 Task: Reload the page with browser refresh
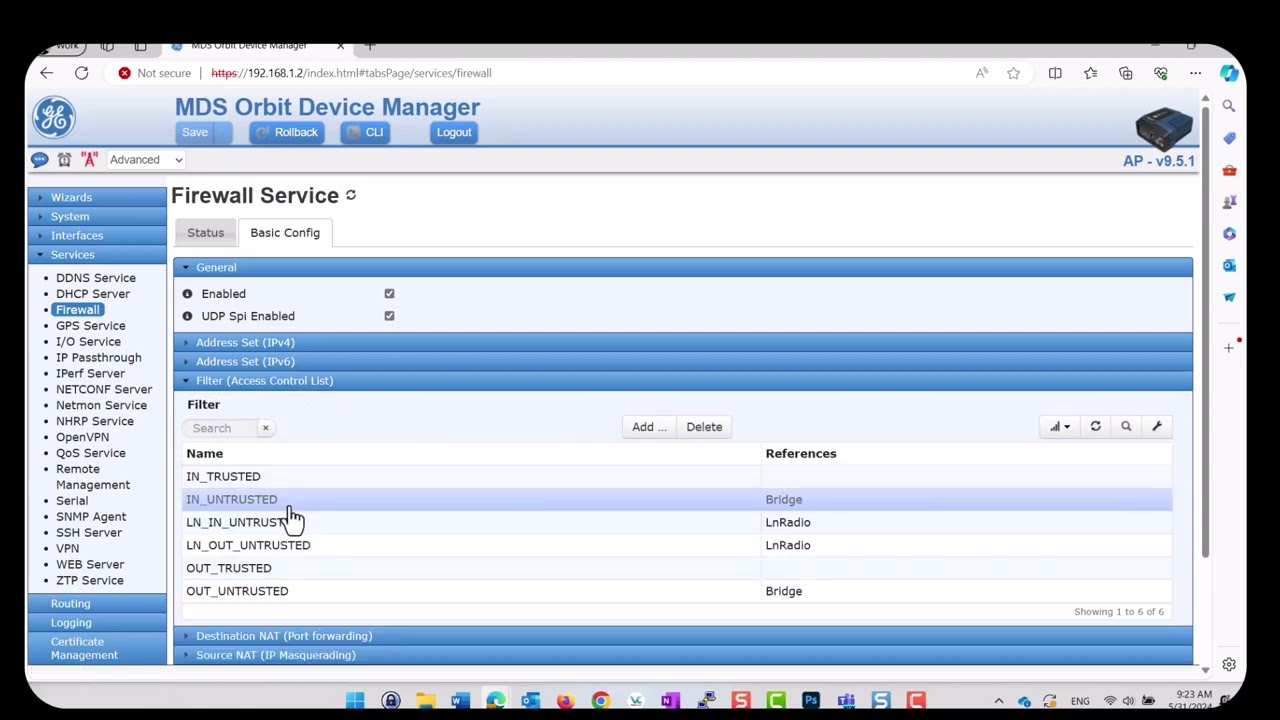(81, 73)
